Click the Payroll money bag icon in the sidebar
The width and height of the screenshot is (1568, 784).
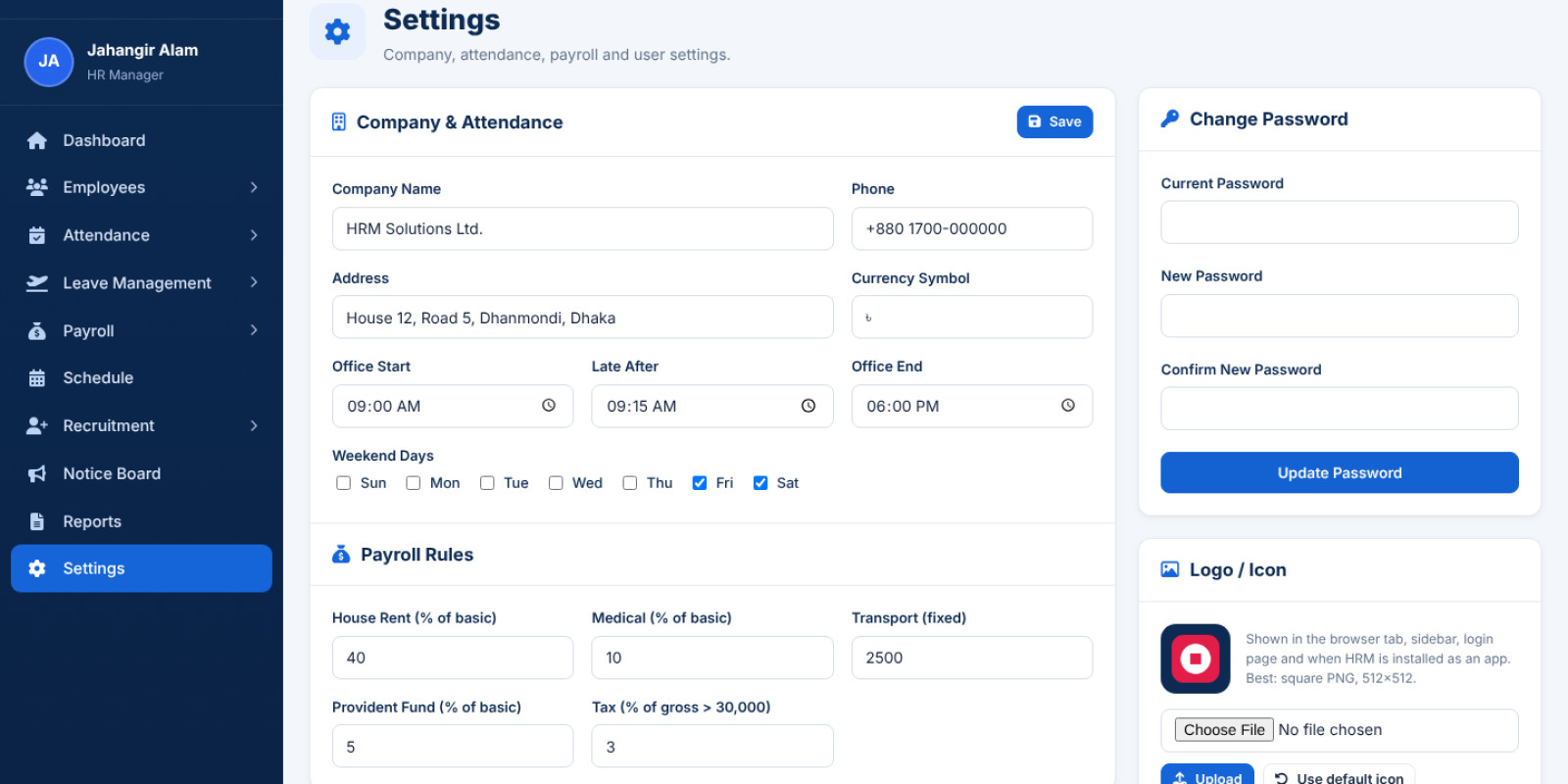click(37, 331)
